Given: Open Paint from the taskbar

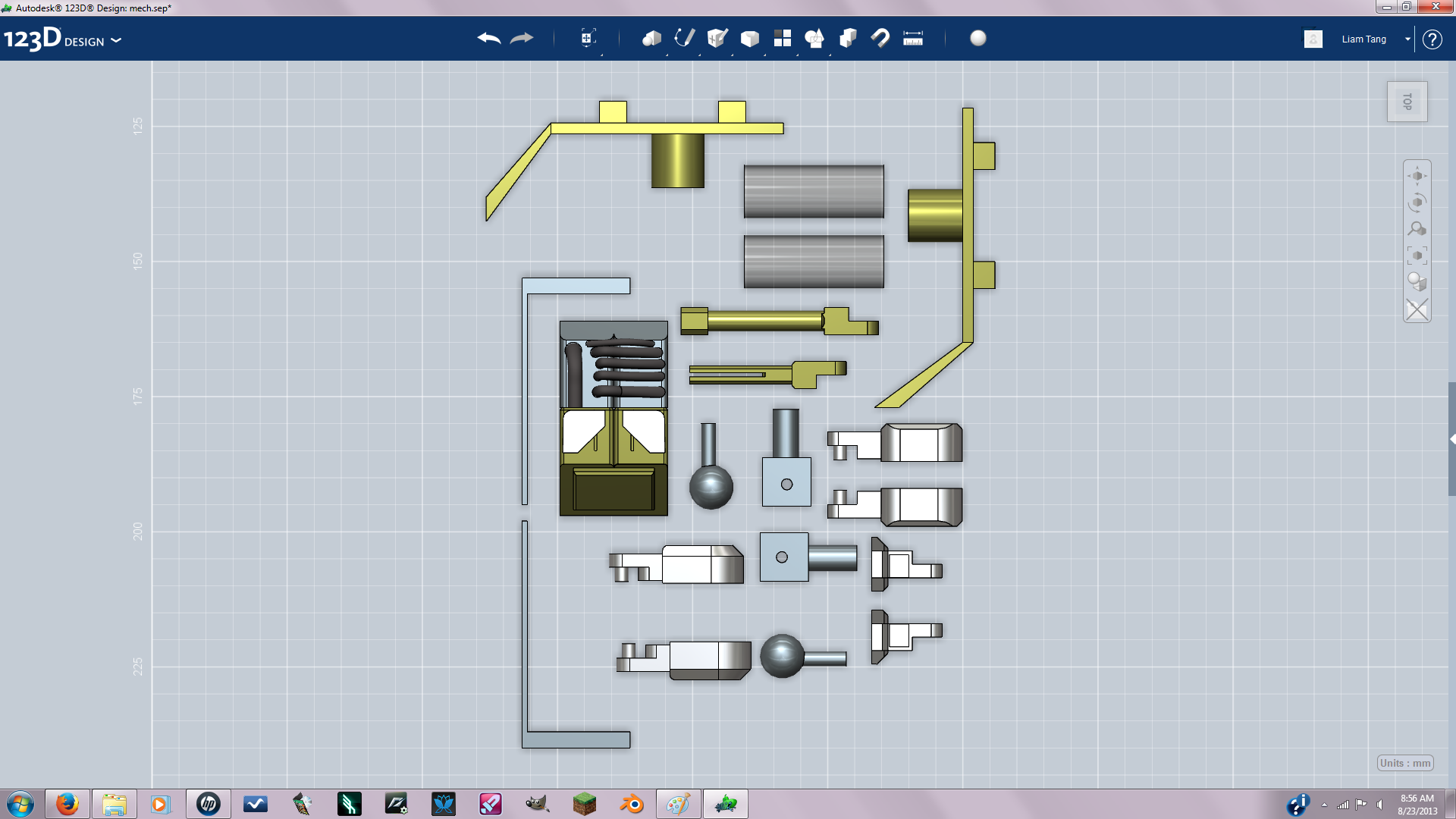Looking at the screenshot, I should 679,804.
